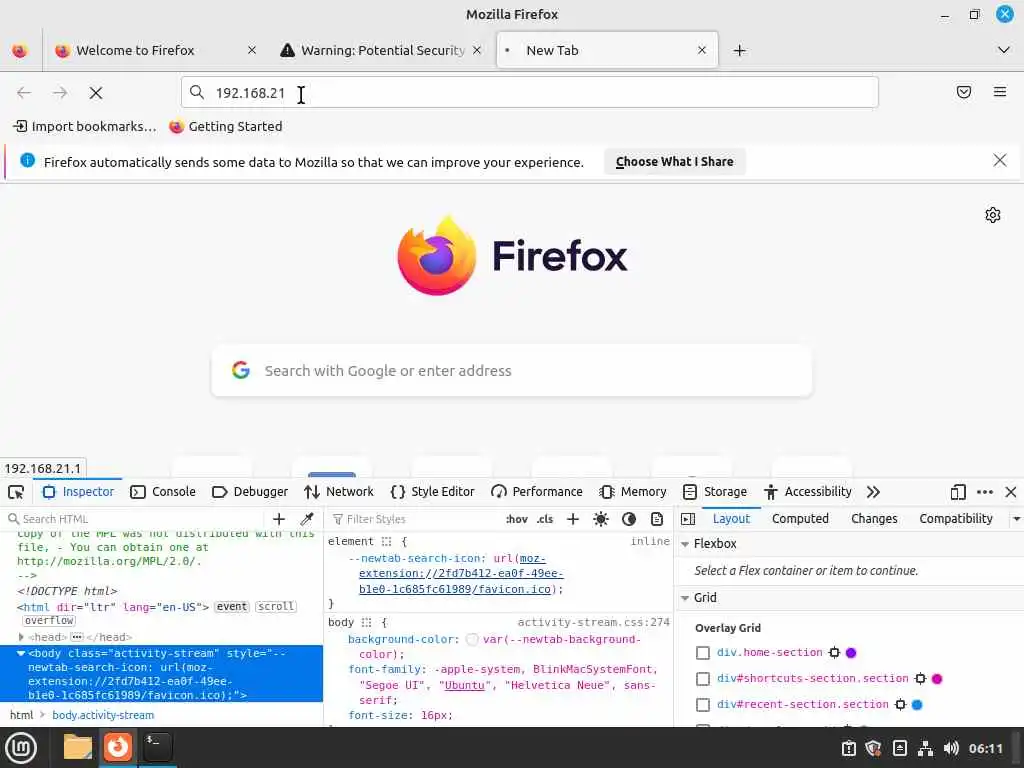Close the Potential Security warning tab
The image size is (1024, 768).
tap(477, 50)
